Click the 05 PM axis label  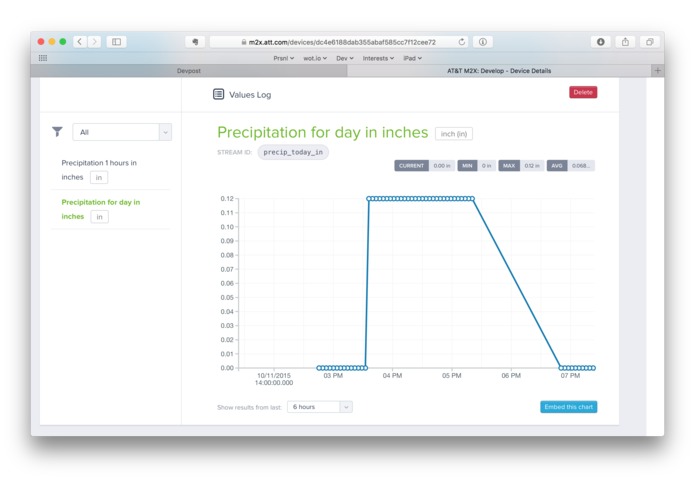(x=452, y=376)
